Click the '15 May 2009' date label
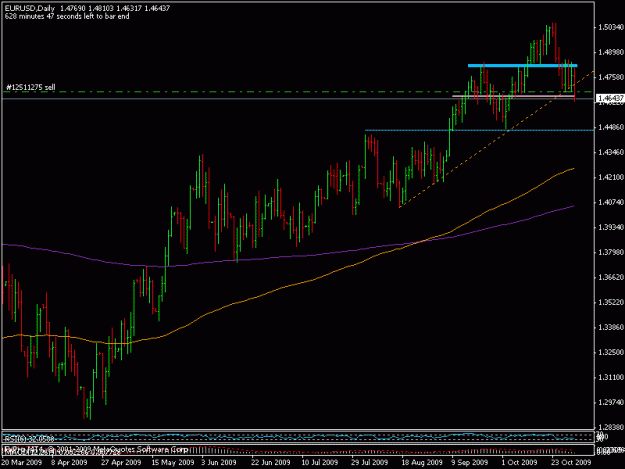Viewport: 625px width, 469px height. pyautogui.click(x=173, y=462)
